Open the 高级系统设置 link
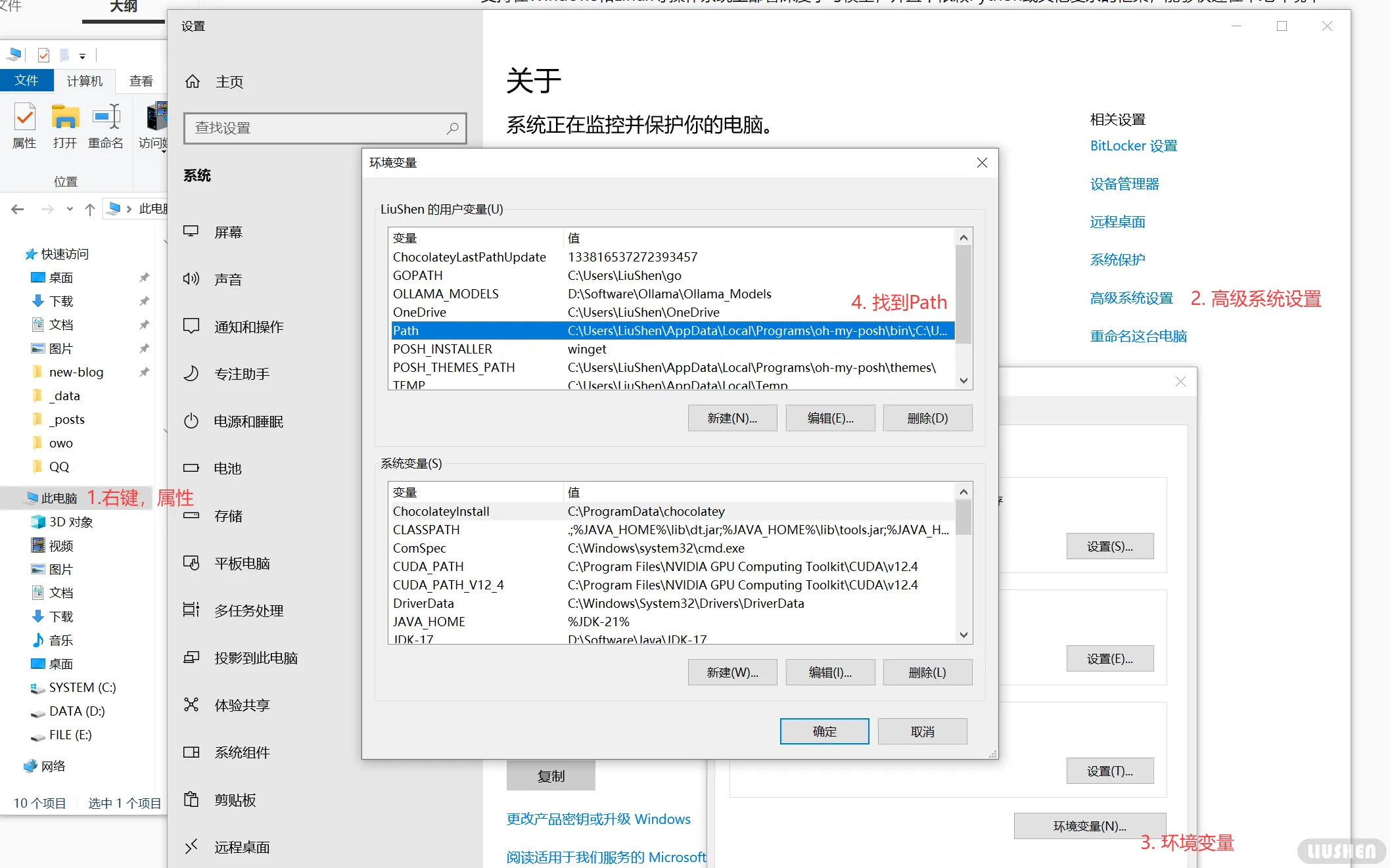1390x868 pixels. point(1131,298)
